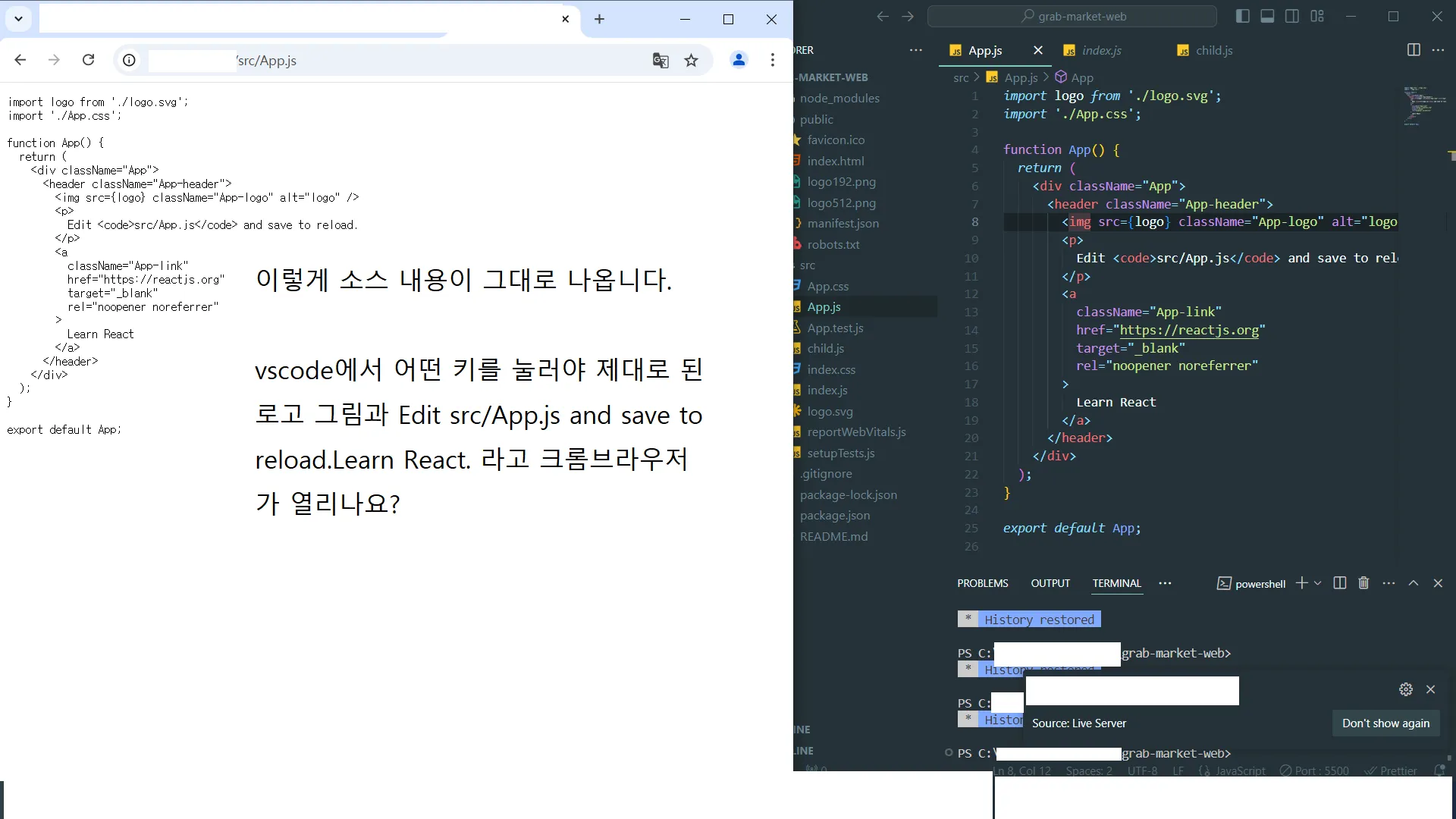Switch to OUTPUT panel tab

point(1050,583)
